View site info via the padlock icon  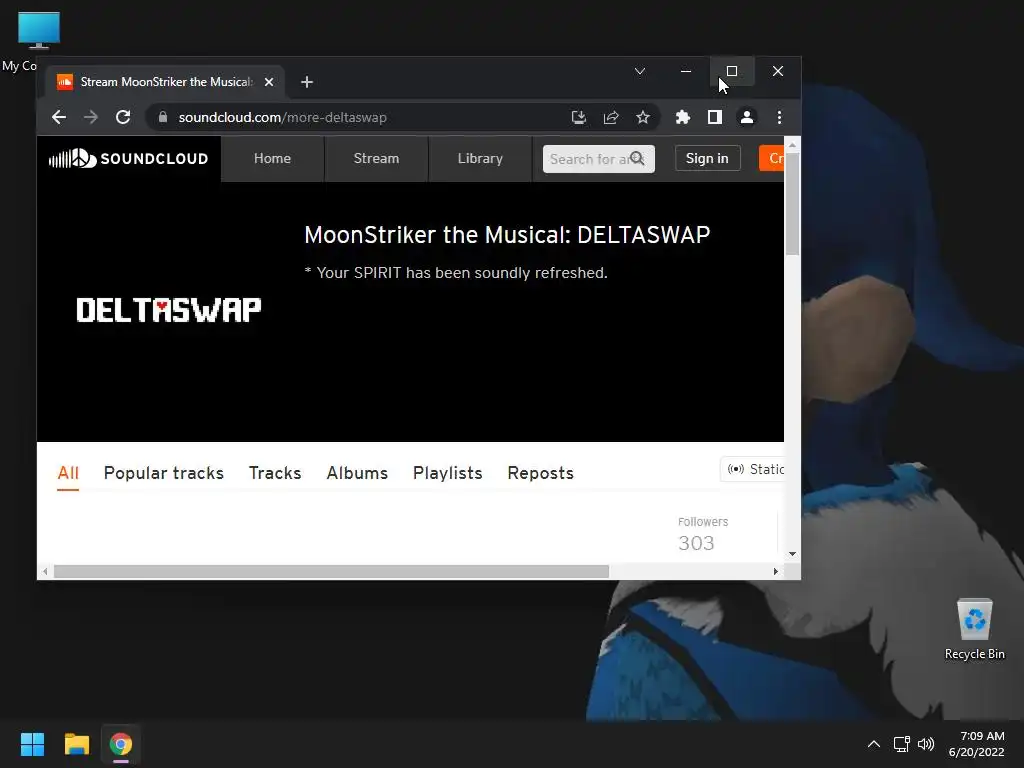[x=163, y=118]
